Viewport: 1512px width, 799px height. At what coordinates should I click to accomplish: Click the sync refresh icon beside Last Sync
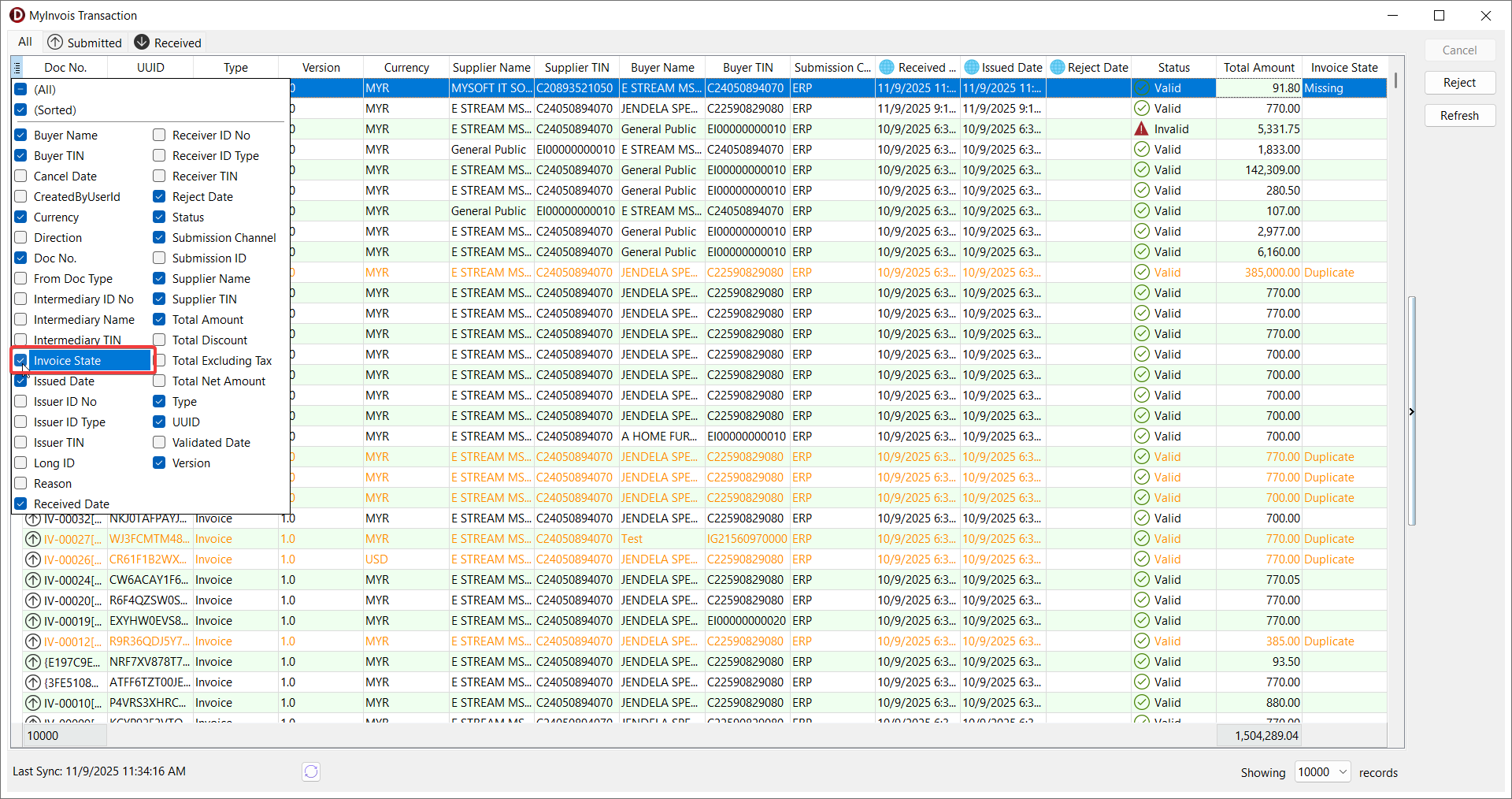click(x=311, y=771)
